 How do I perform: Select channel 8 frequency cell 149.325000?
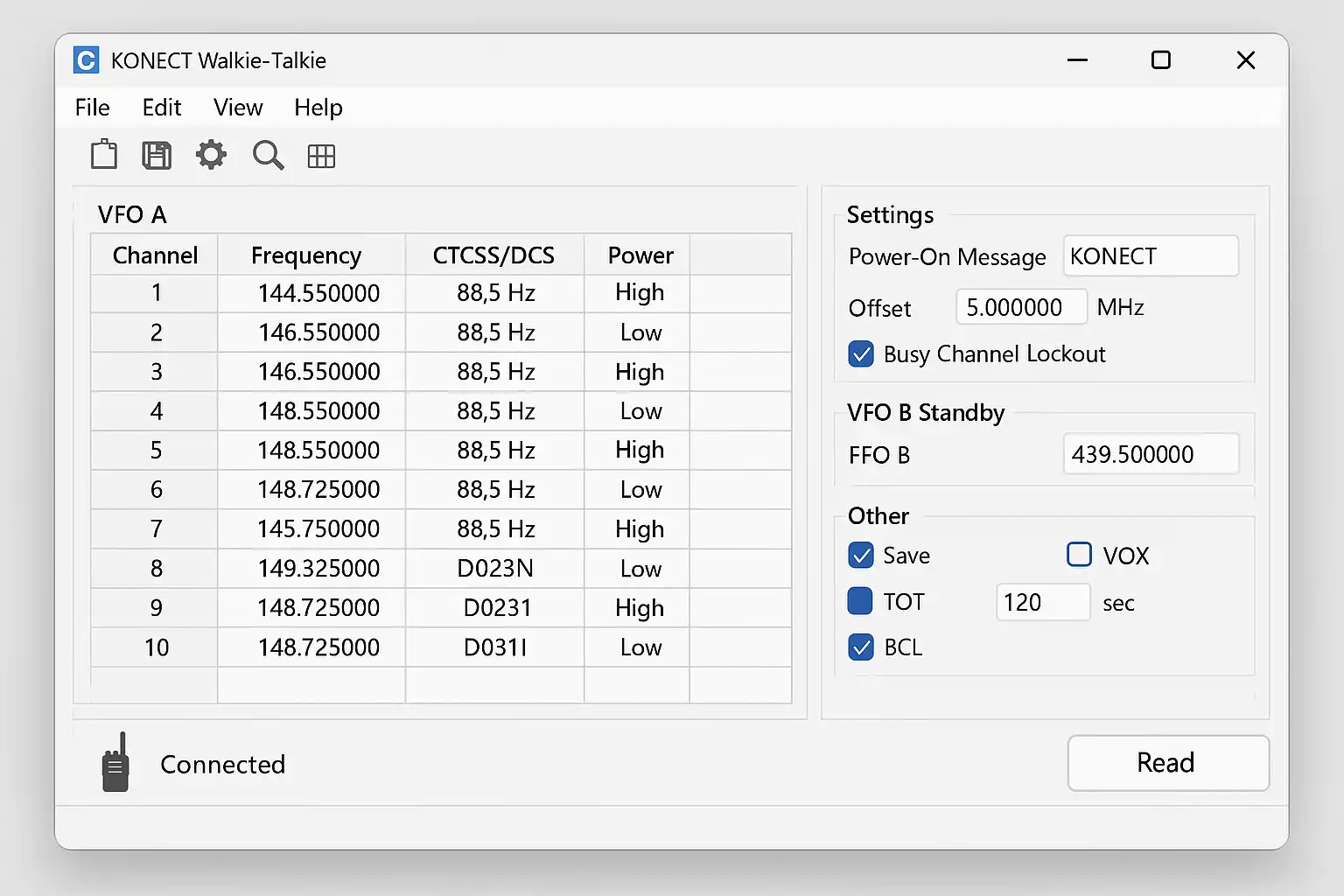tap(318, 569)
